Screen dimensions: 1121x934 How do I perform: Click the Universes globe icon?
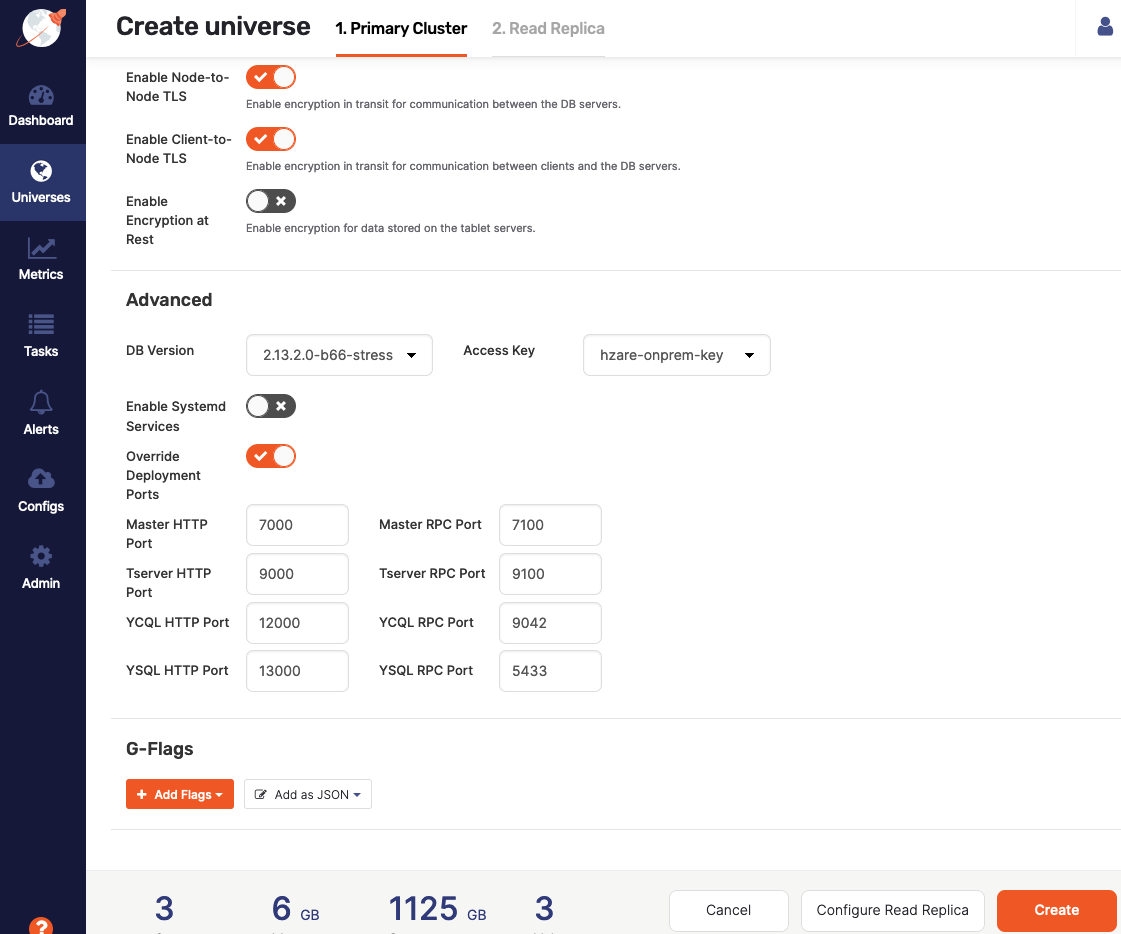point(41,171)
